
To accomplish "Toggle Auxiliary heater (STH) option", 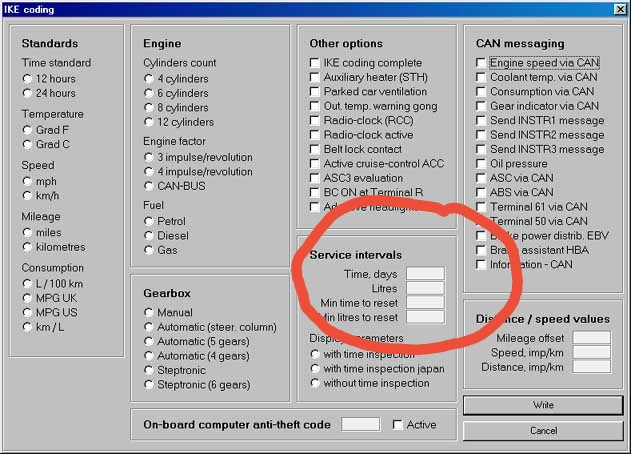I will coord(315,77).
